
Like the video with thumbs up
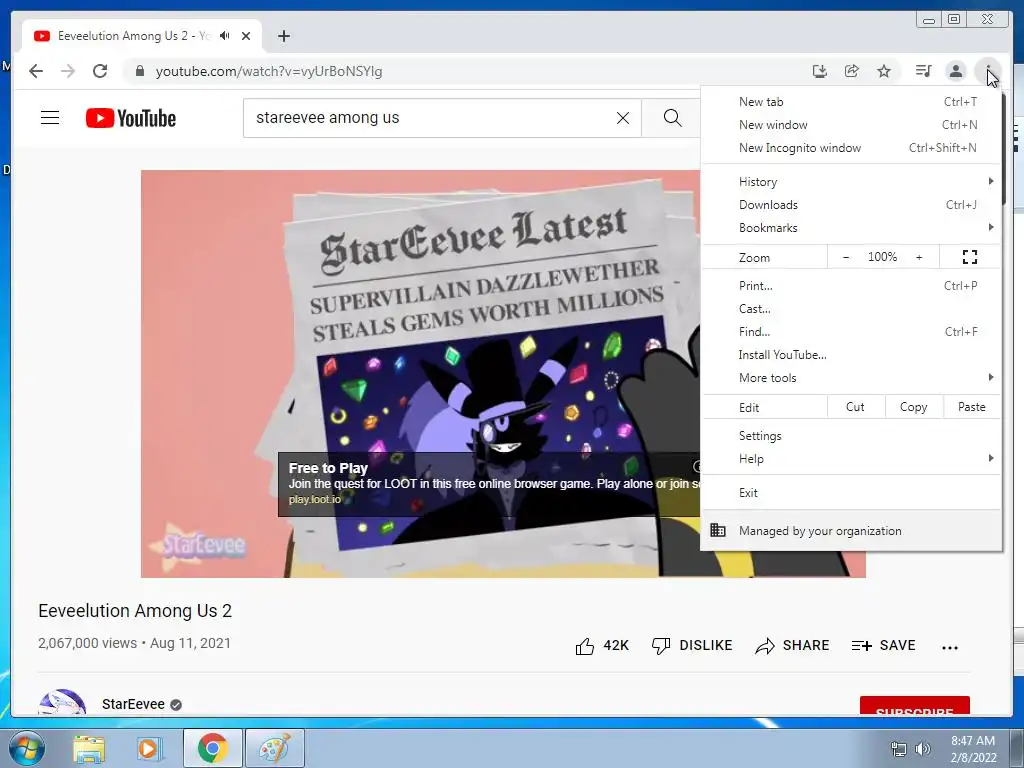point(601,646)
